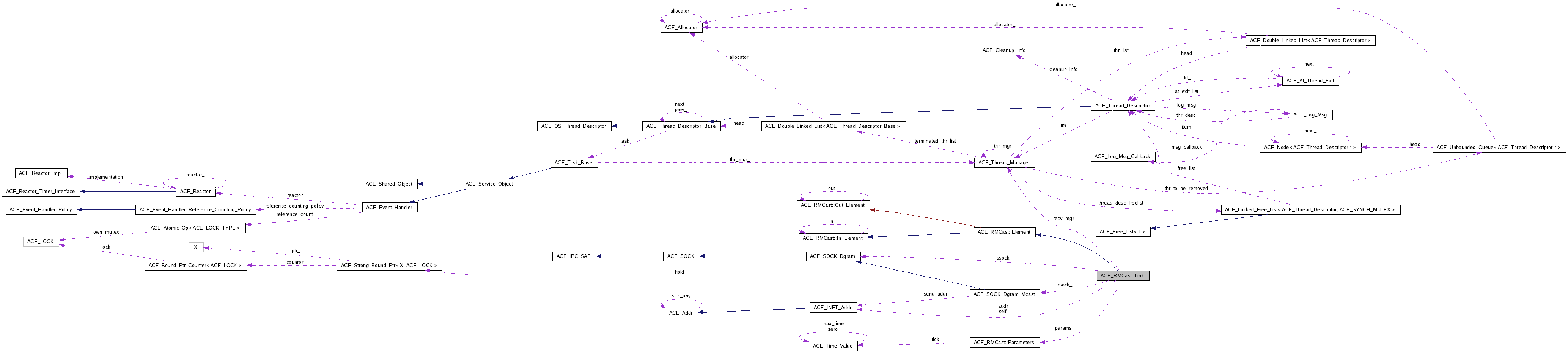Click the ACE_Log_Msg node
The height and width of the screenshot is (354, 1568).
[1310, 115]
